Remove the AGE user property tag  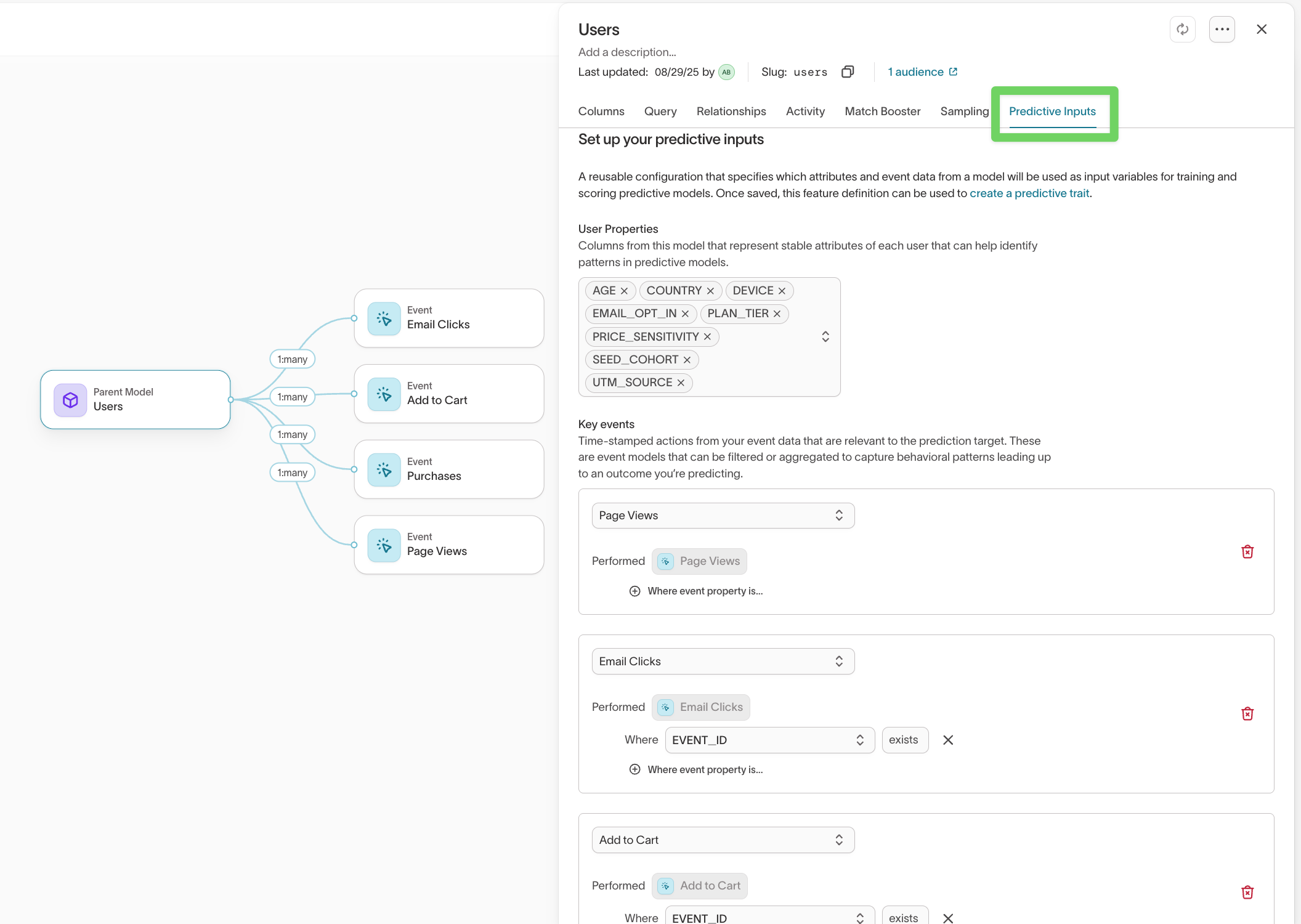(x=625, y=290)
